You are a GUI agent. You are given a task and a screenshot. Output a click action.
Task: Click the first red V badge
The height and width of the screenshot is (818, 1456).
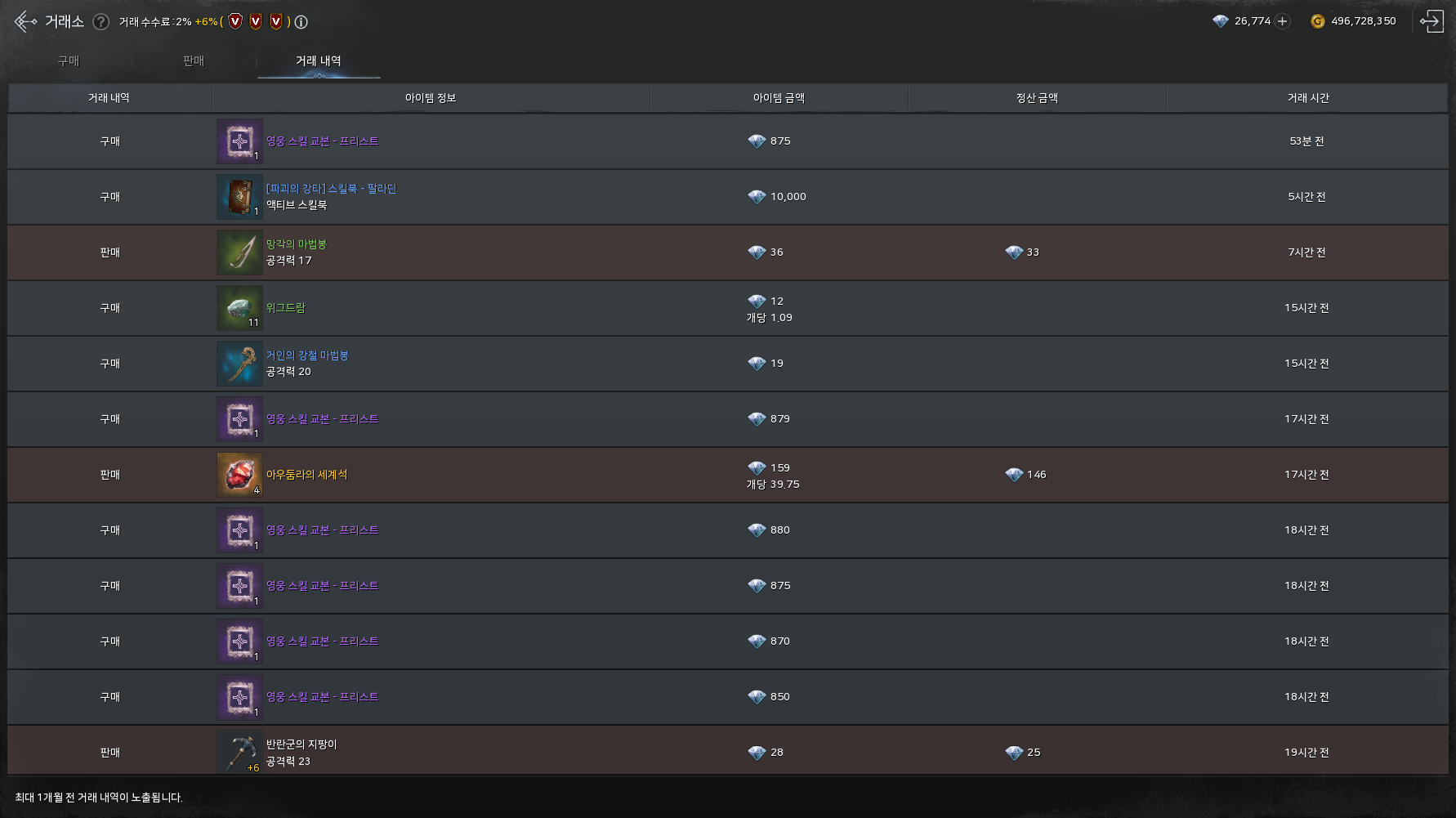click(235, 22)
